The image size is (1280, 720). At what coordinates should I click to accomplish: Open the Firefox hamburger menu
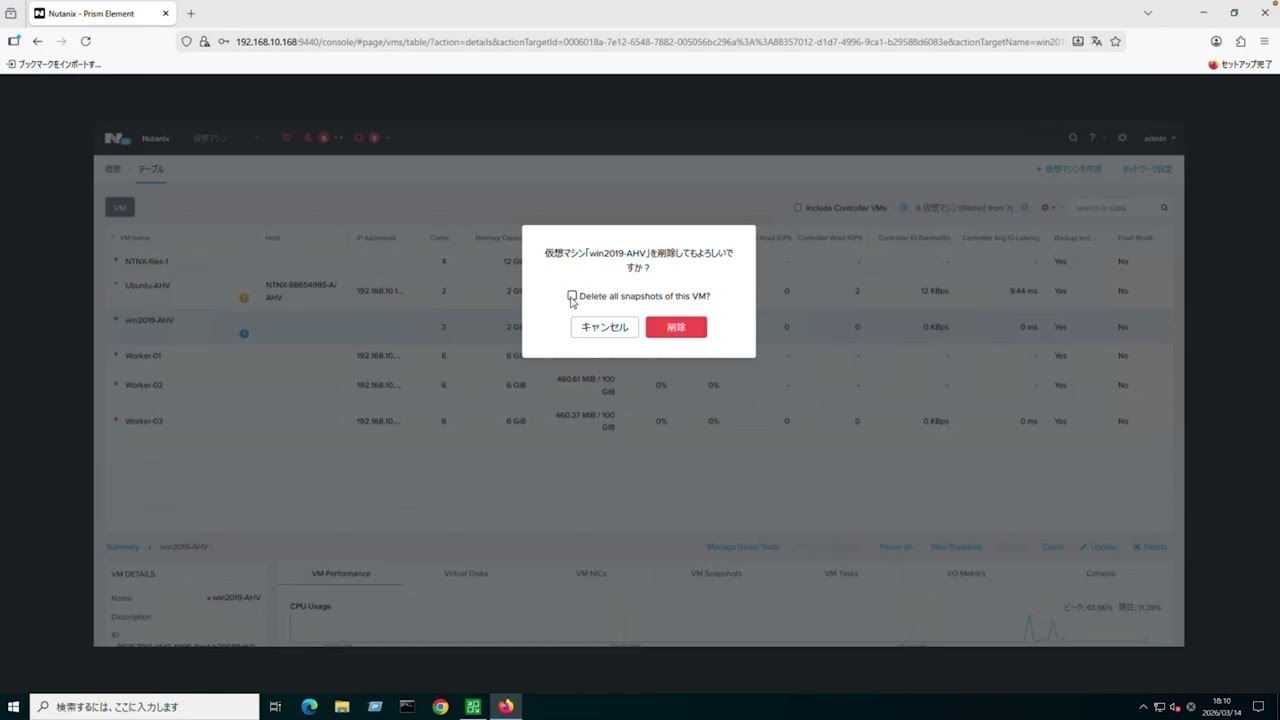coord(1265,41)
